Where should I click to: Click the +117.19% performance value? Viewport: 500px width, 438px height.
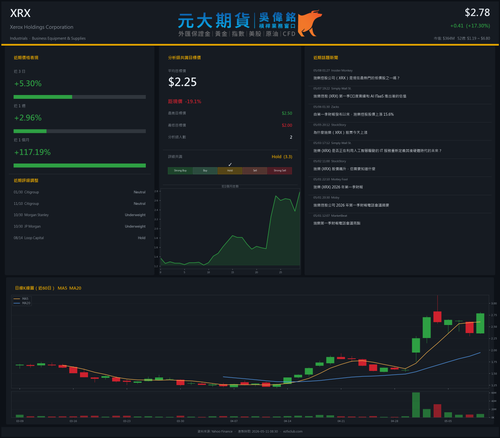(32, 152)
